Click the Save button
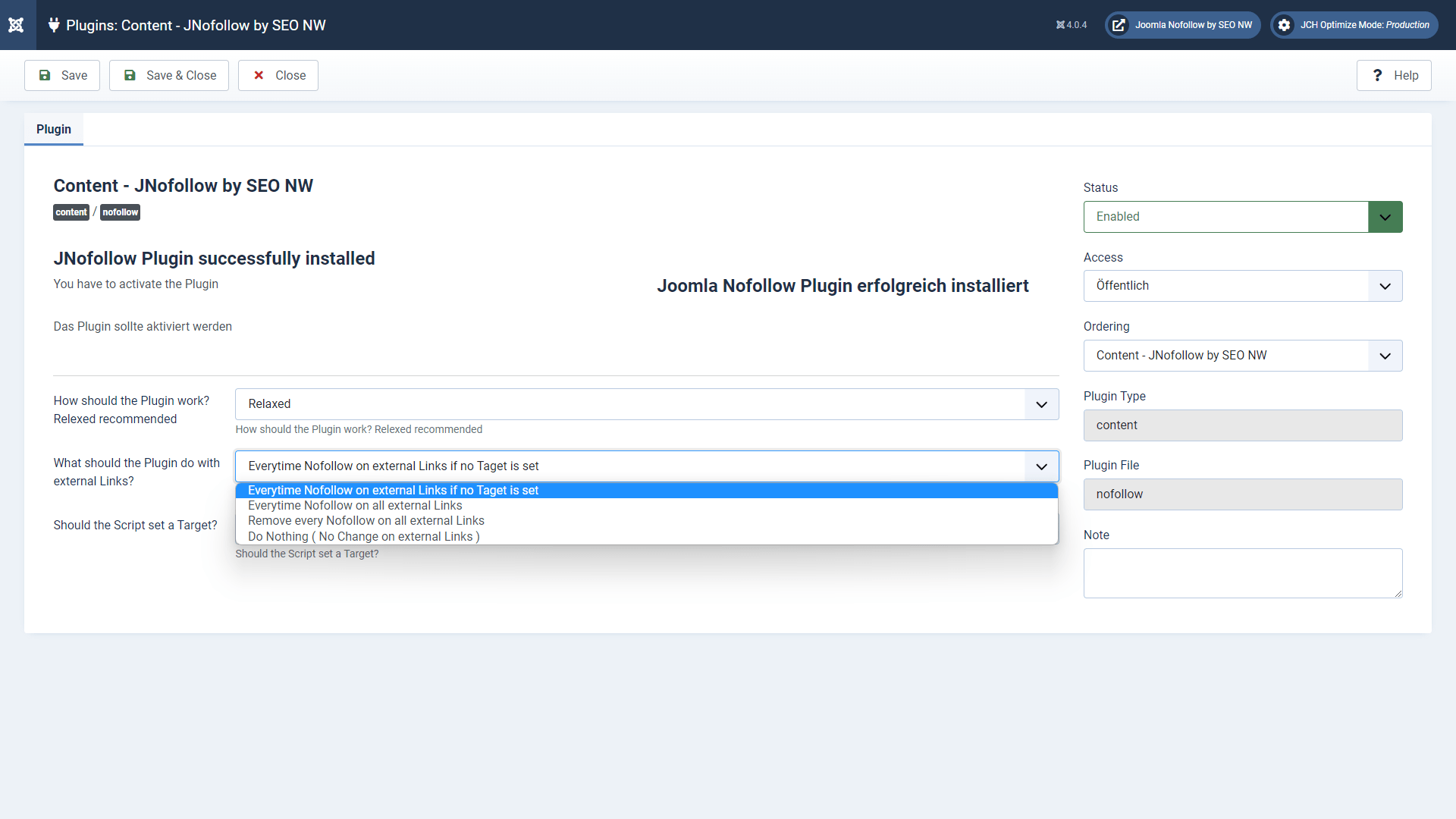Viewport: 1456px width, 819px height. (62, 75)
